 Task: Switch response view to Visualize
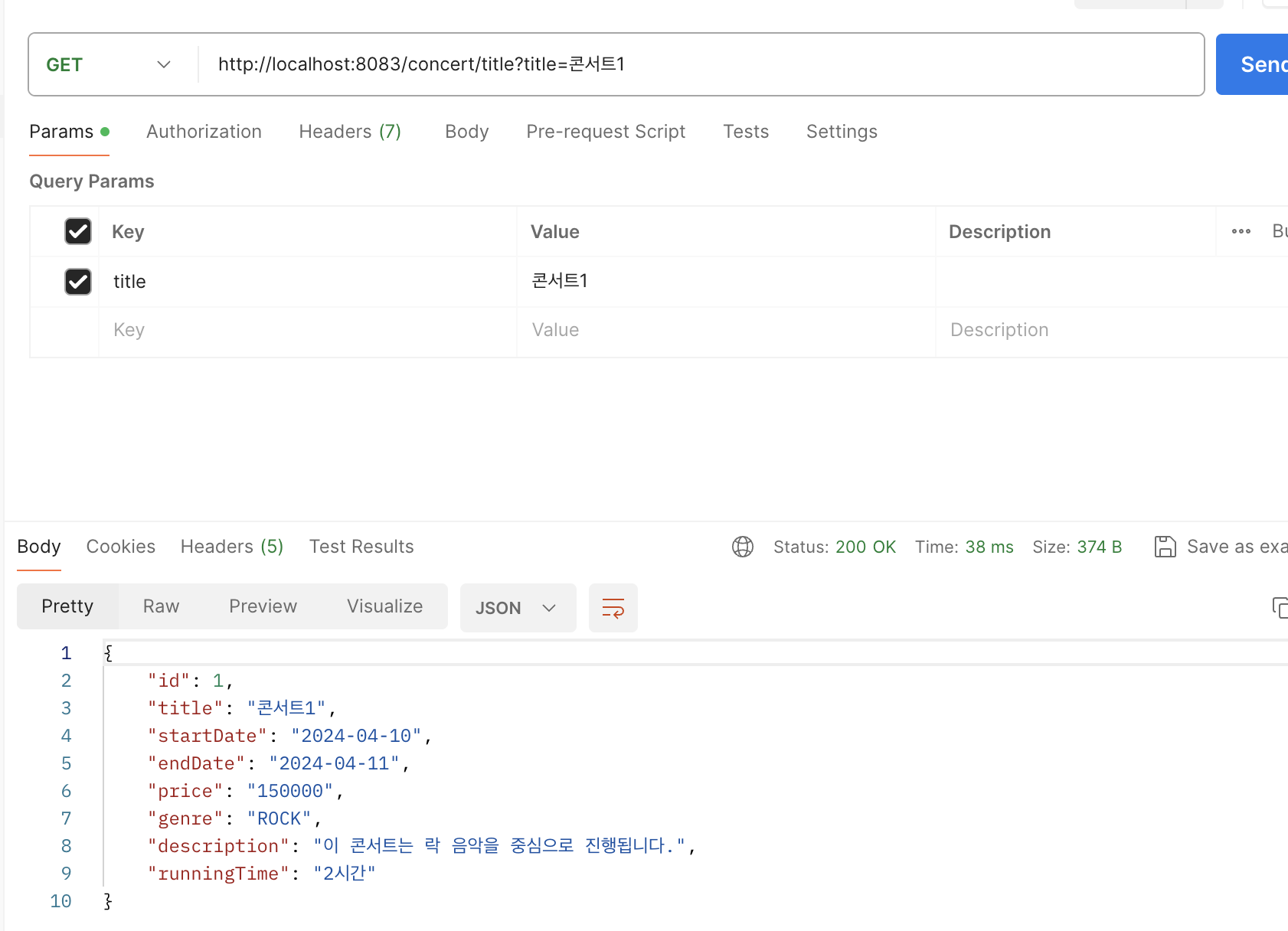pyautogui.click(x=384, y=606)
